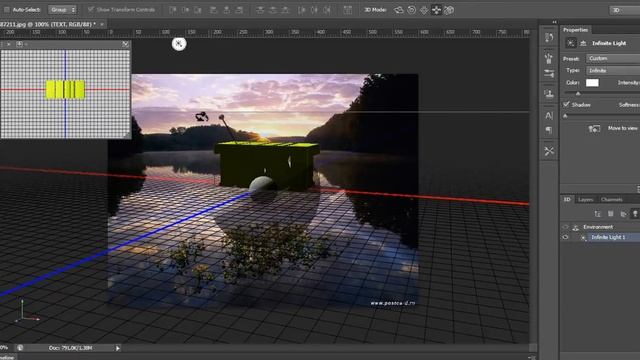This screenshot has height=360, width=640.
Task: Click the Distribute vertical centers icon
Action: pos(273,10)
